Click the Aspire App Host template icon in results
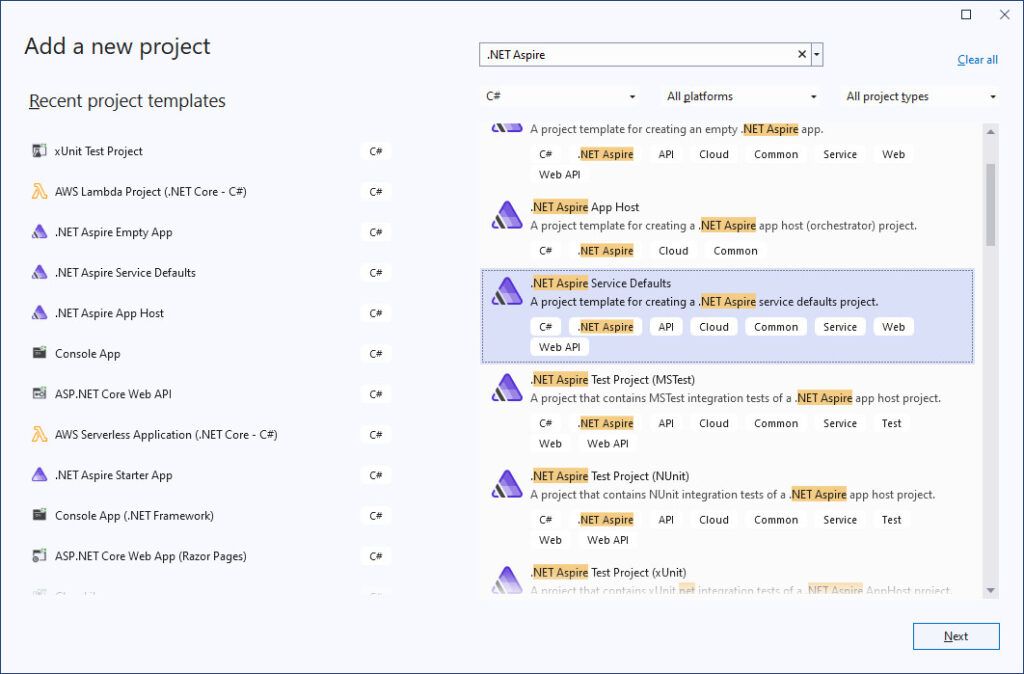The height and width of the screenshot is (674, 1024). coord(507,216)
